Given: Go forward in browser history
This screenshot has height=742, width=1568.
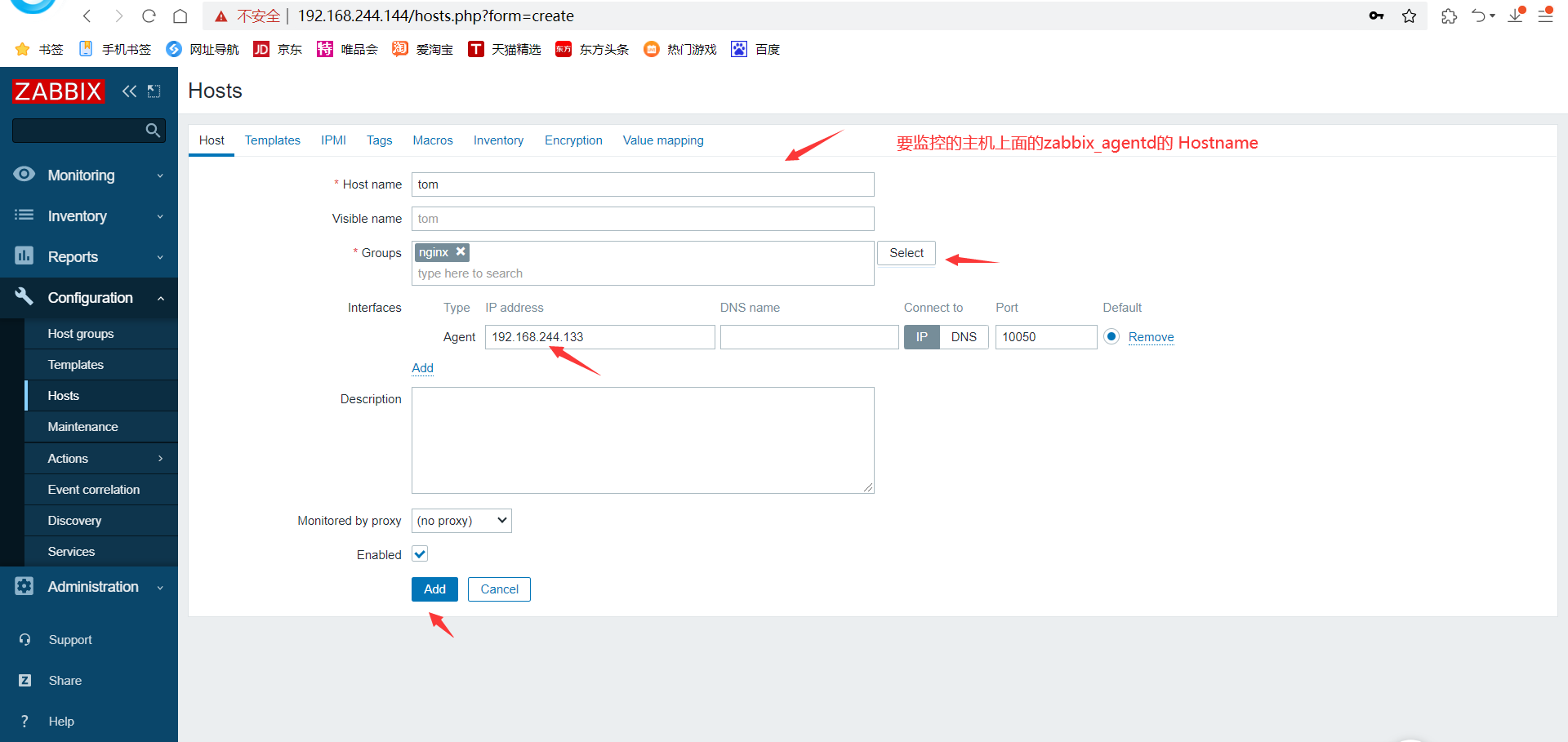Looking at the screenshot, I should click(118, 16).
